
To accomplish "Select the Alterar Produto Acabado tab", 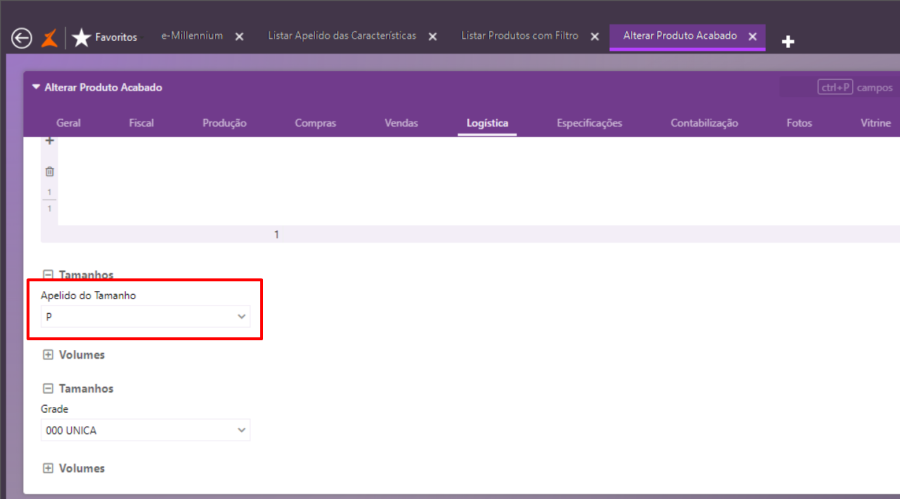I will coord(680,36).
